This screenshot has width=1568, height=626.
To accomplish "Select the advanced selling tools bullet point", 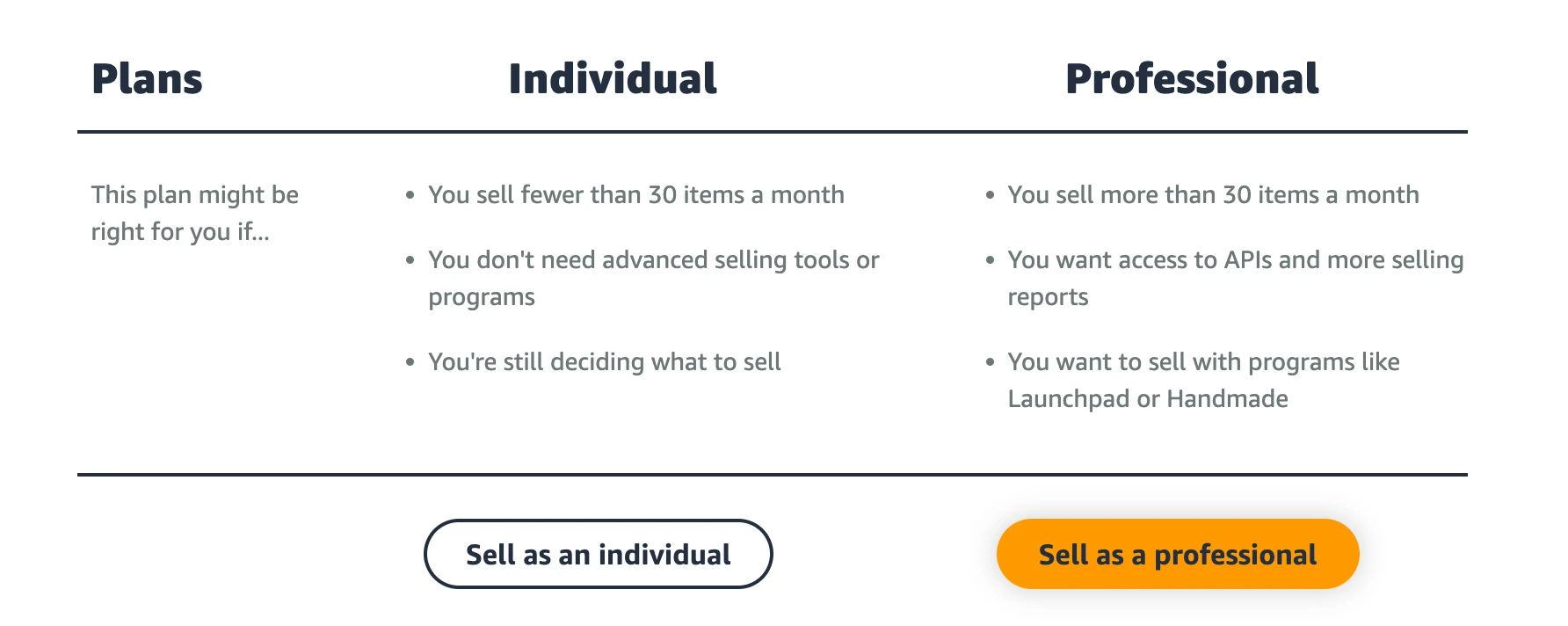I will (x=652, y=278).
